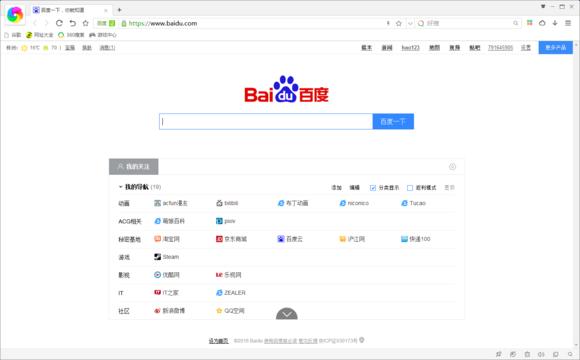The image size is (580, 360).
Task: Open the JD shortcut with red icon
Action: click(231, 239)
